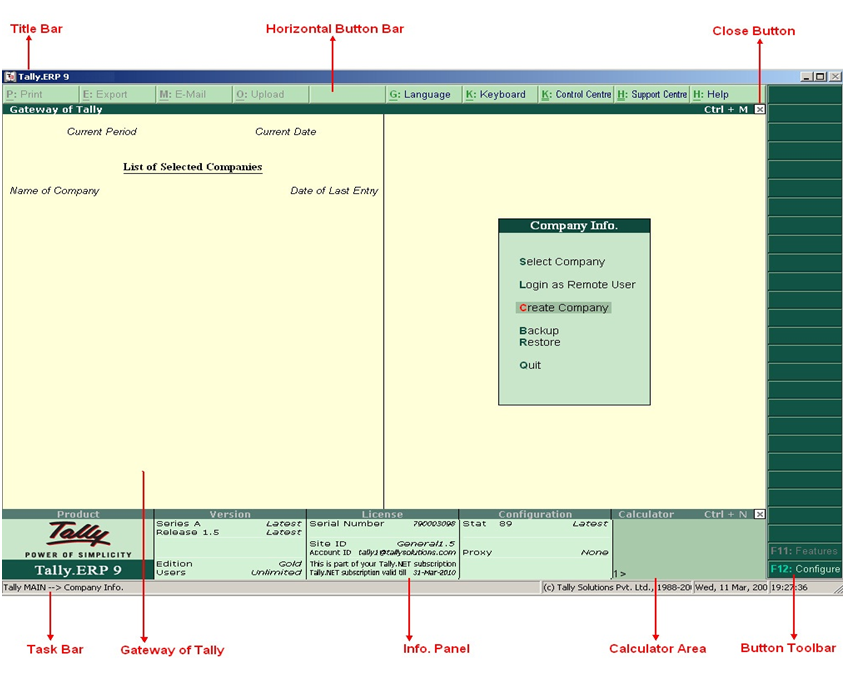The width and height of the screenshot is (845, 685).
Task: Open the Keyboard option
Action: [x=499, y=94]
